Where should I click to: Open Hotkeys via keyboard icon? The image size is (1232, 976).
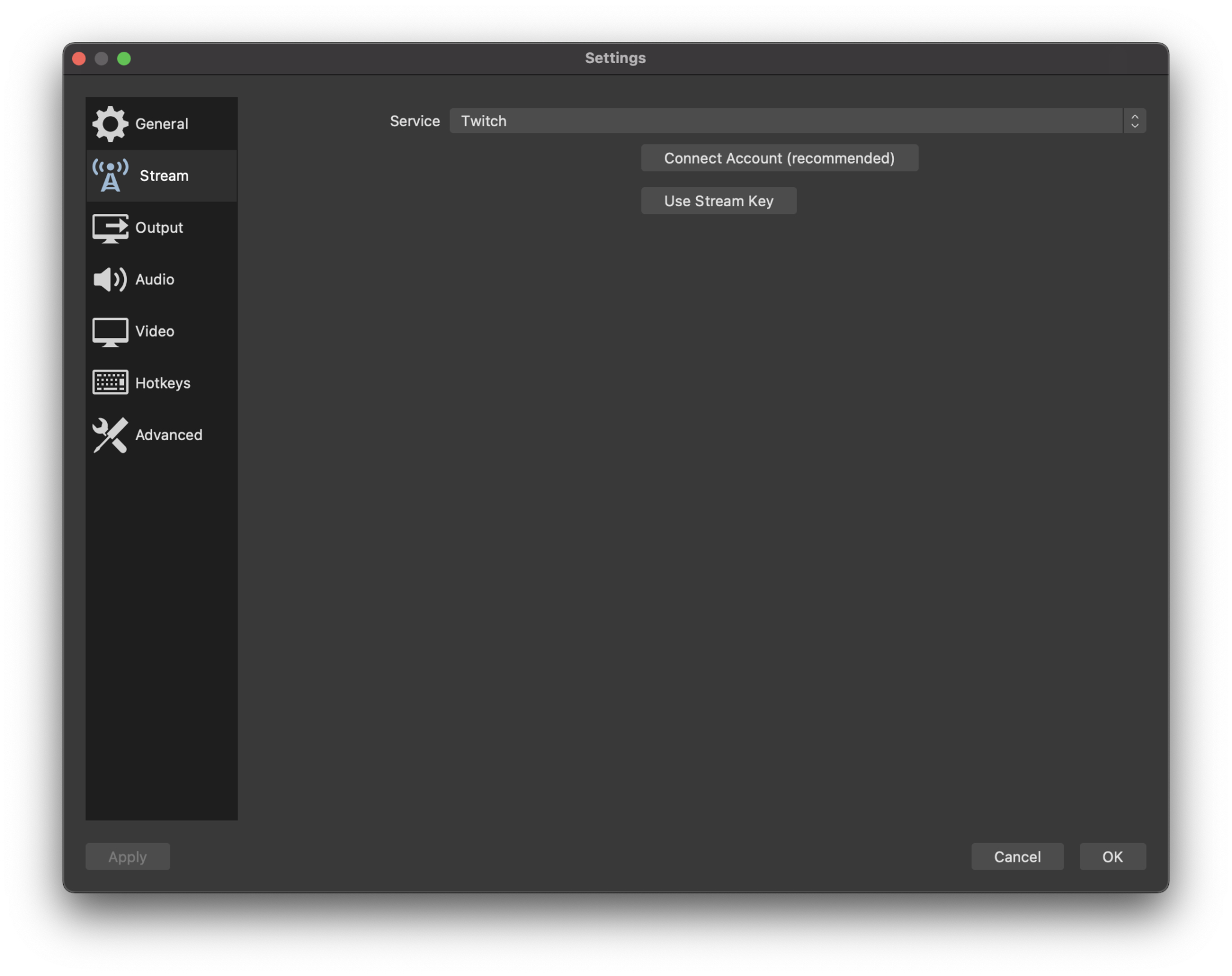[110, 382]
